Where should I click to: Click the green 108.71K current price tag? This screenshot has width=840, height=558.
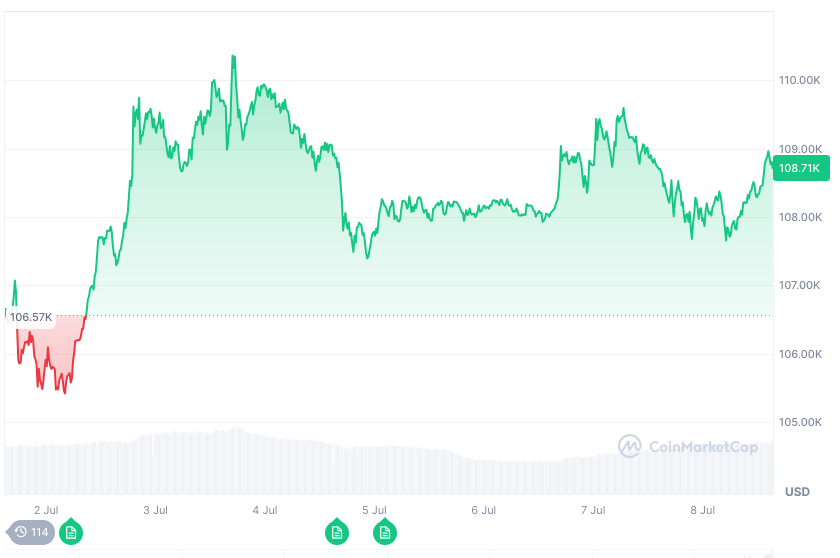point(801,168)
